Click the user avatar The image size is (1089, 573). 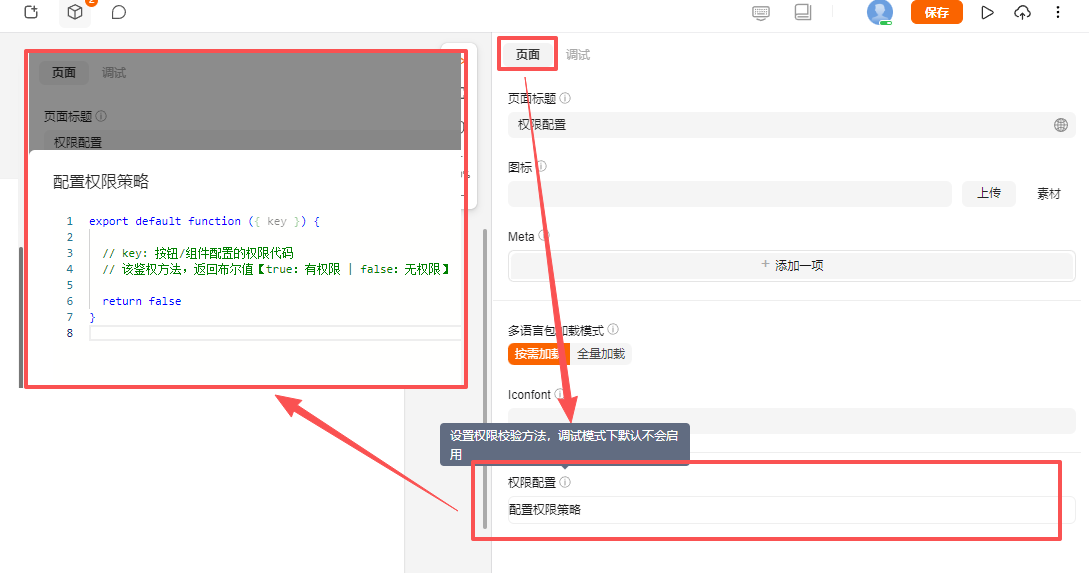880,12
